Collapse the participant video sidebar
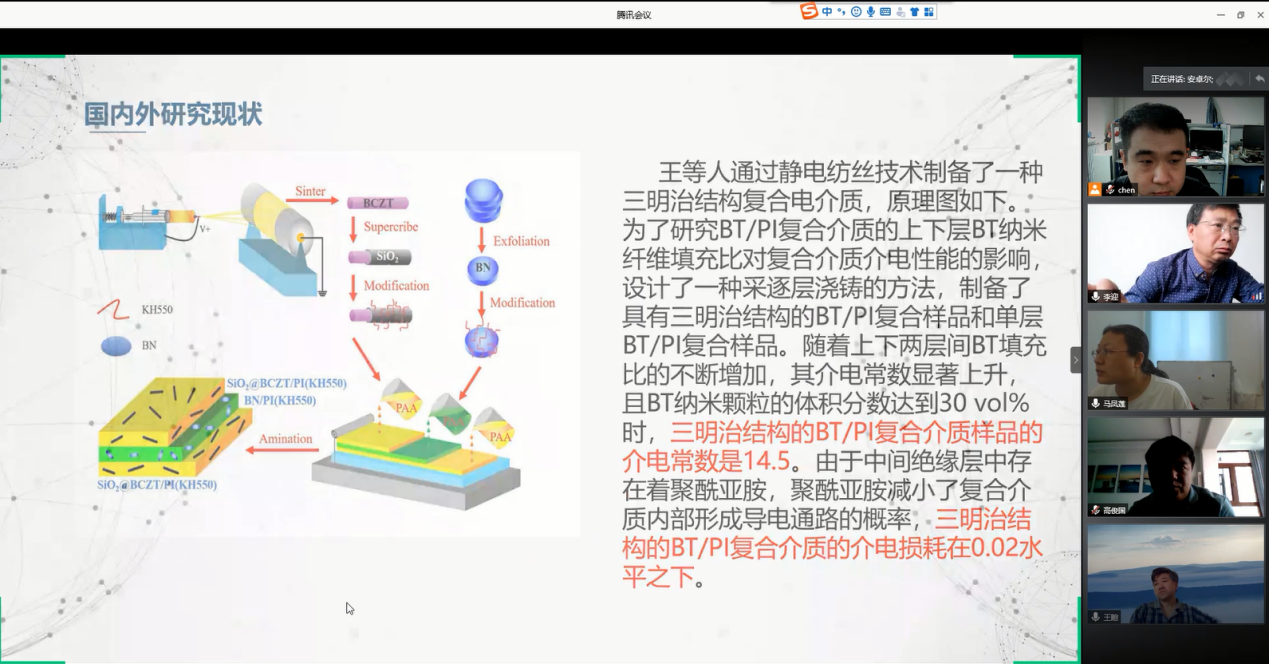This screenshot has width=1269, height=664. click(x=1076, y=359)
